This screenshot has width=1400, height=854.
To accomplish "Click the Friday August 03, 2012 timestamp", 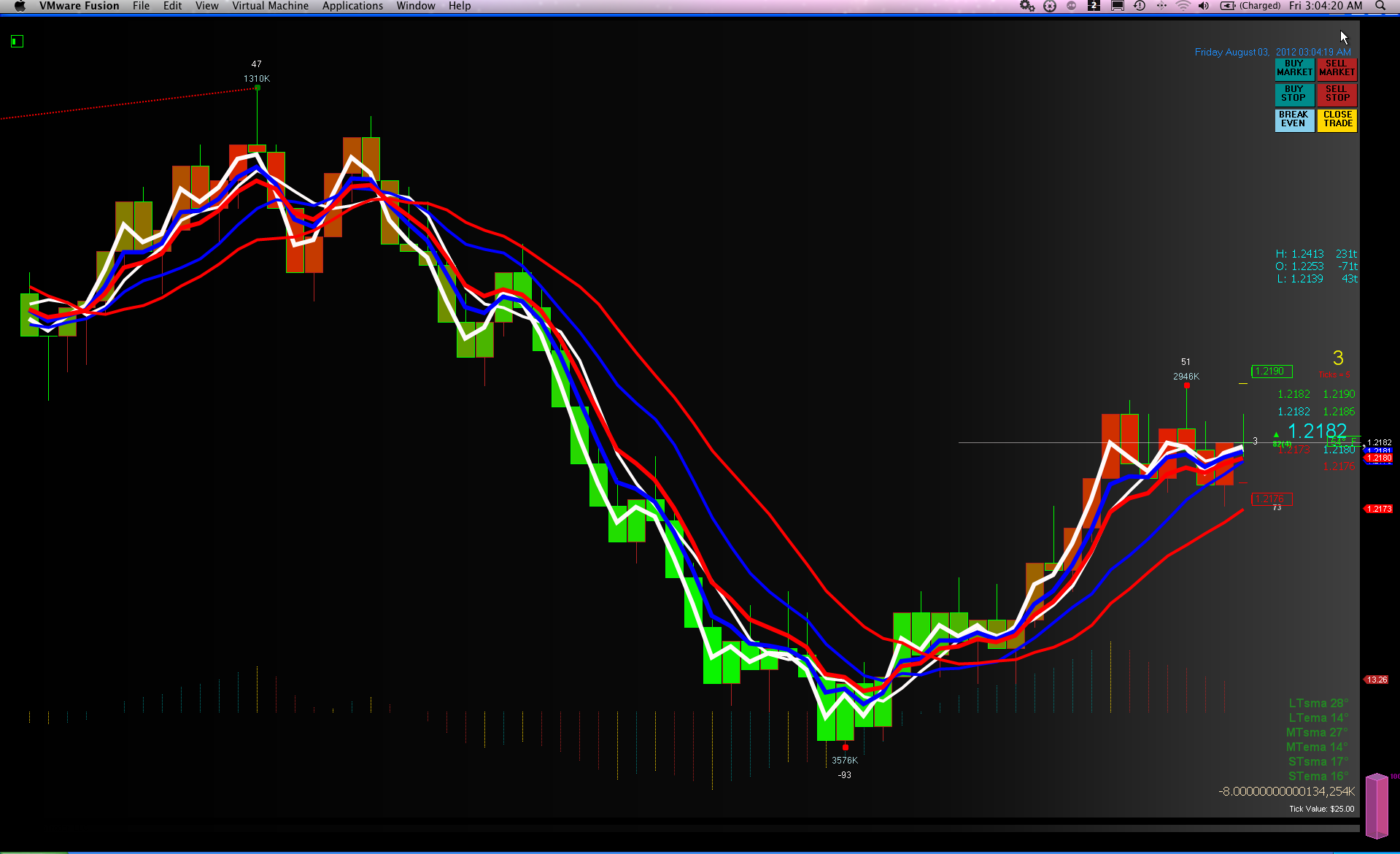I will pos(1272,52).
